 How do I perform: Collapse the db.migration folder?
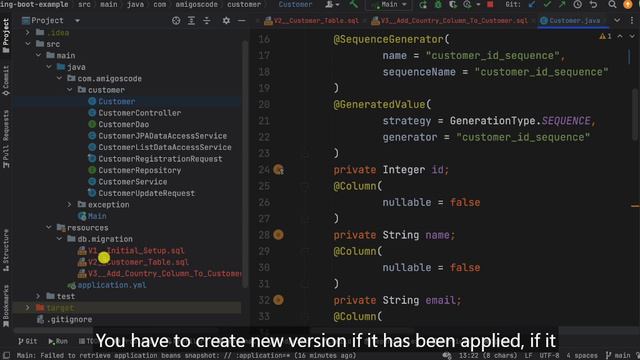(59, 238)
